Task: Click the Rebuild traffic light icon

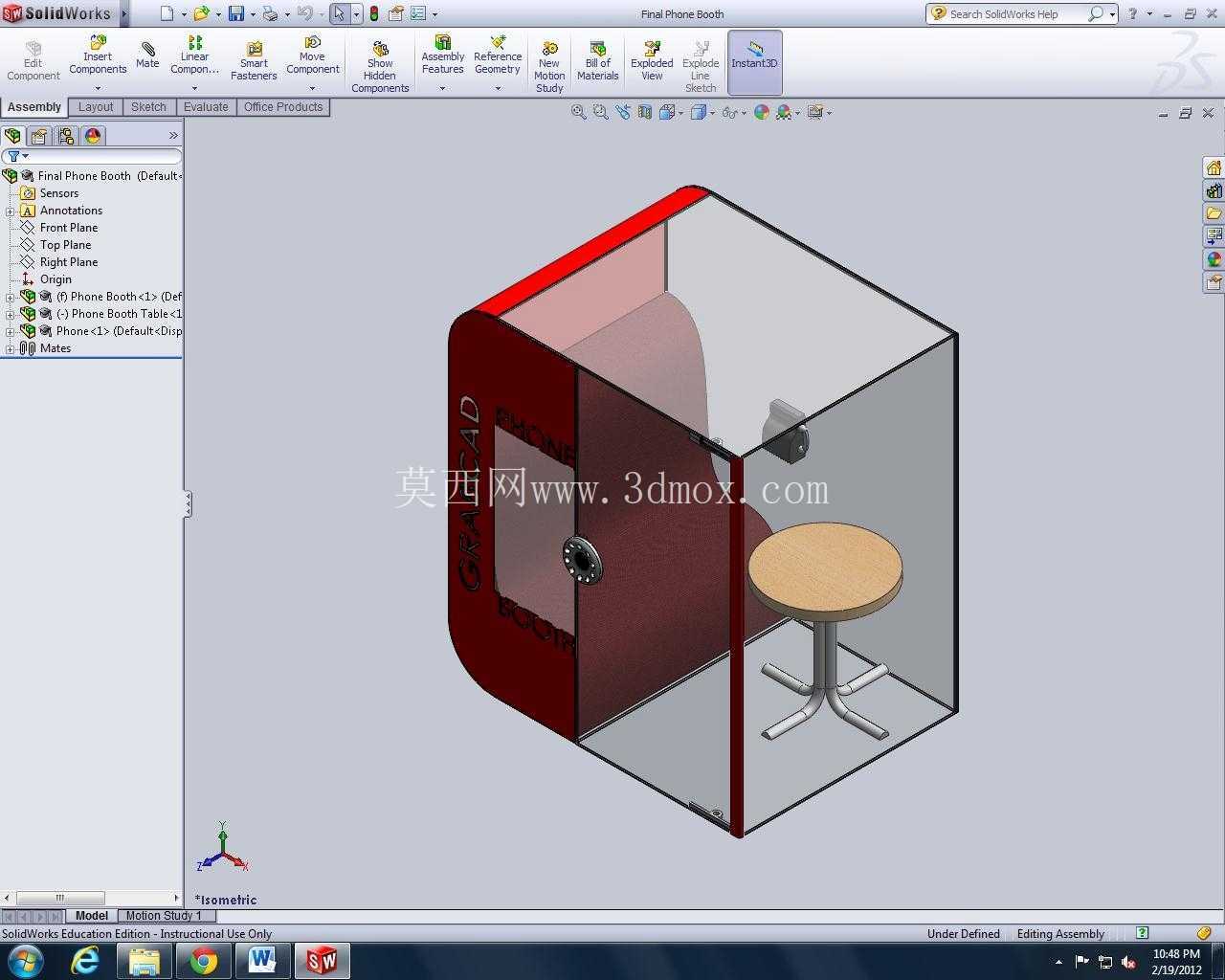Action: click(x=373, y=13)
